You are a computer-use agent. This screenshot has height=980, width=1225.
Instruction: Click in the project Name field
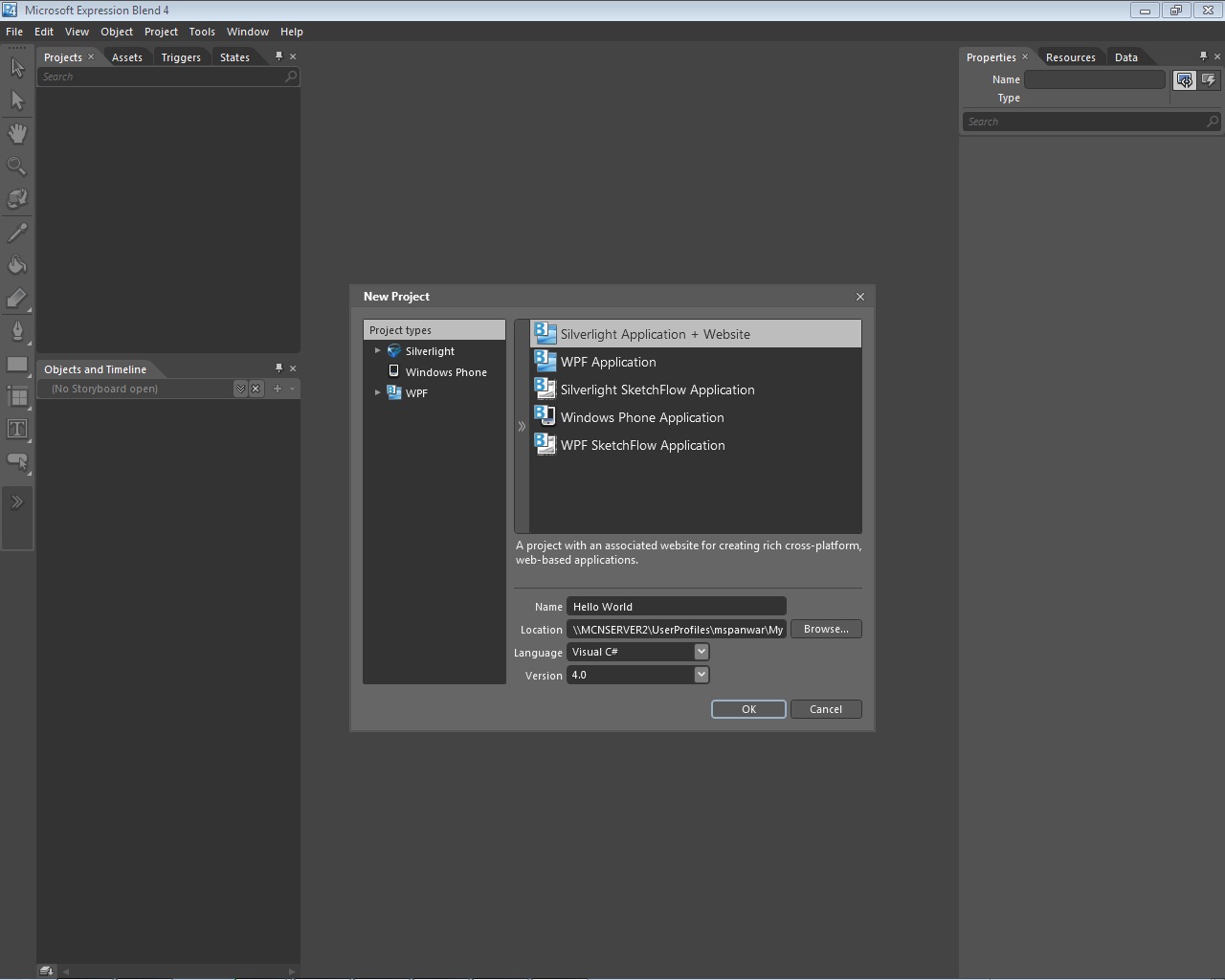click(676, 606)
